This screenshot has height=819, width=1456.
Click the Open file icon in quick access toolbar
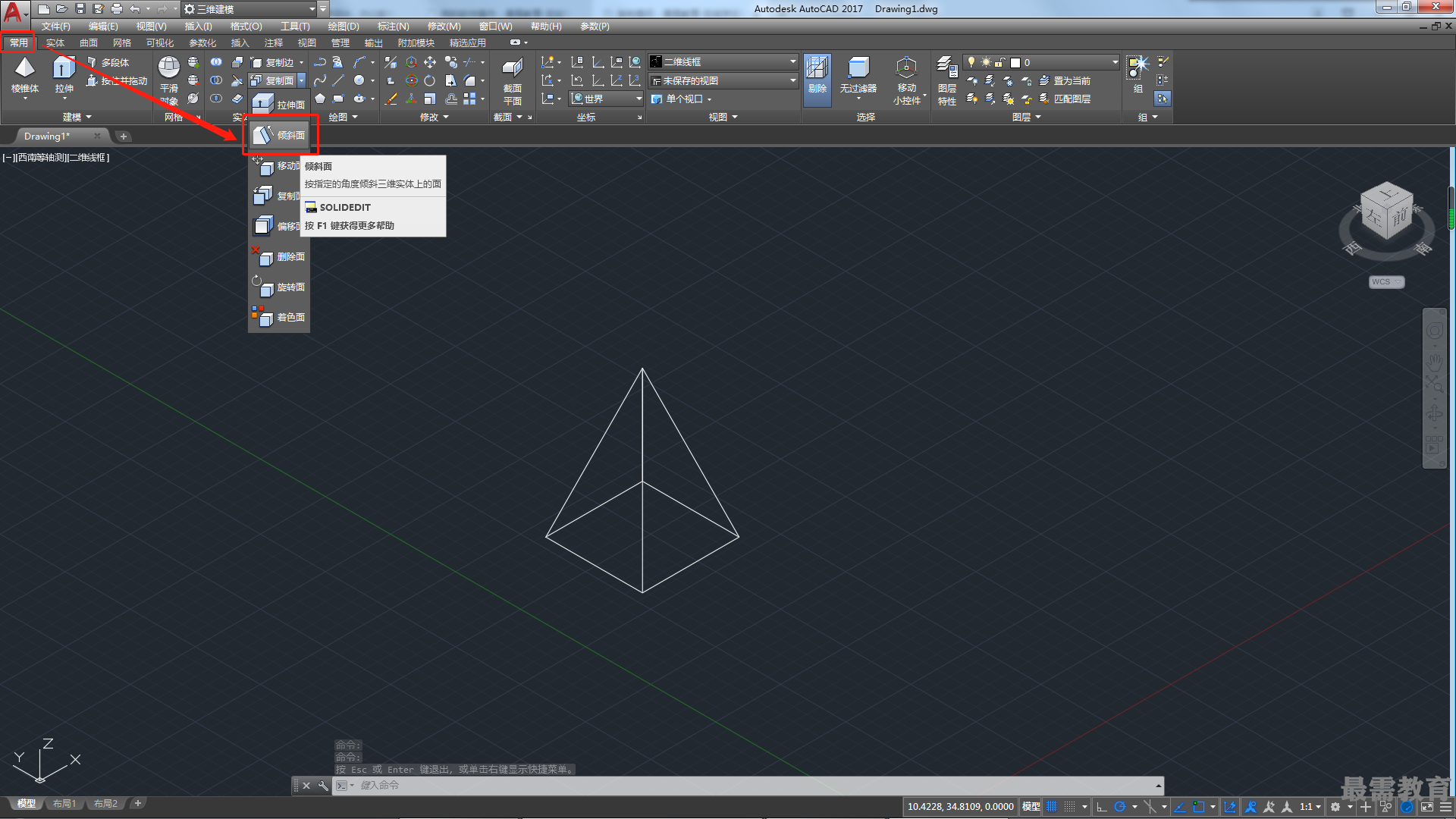coord(62,9)
